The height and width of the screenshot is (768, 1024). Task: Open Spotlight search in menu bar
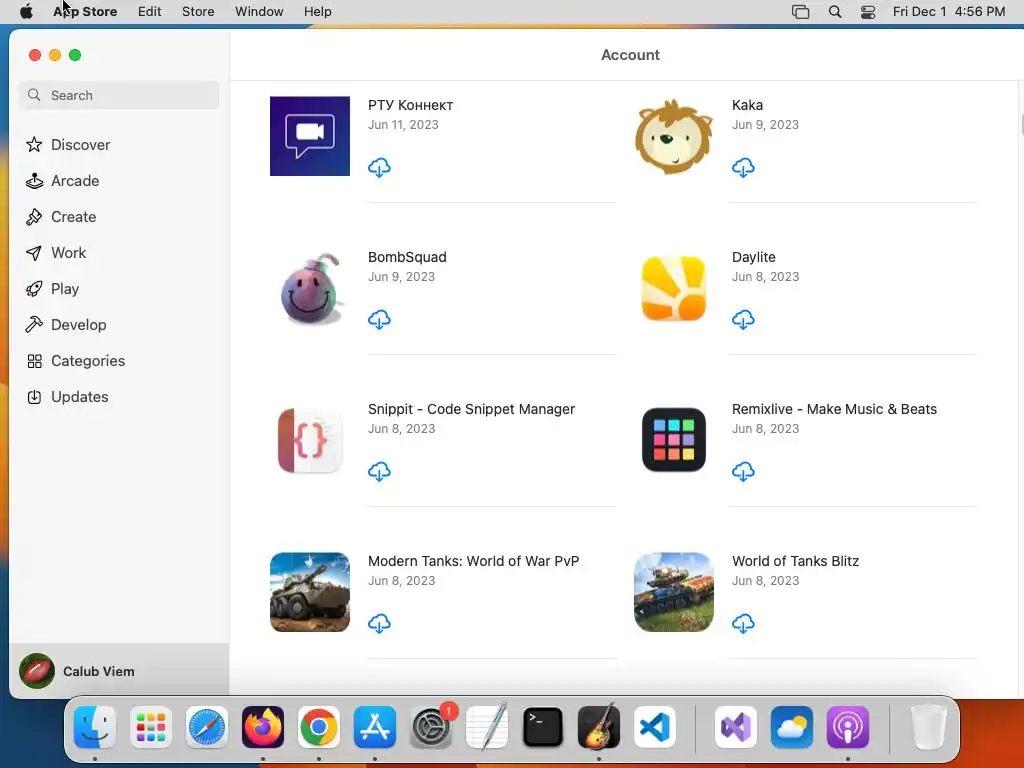835,12
